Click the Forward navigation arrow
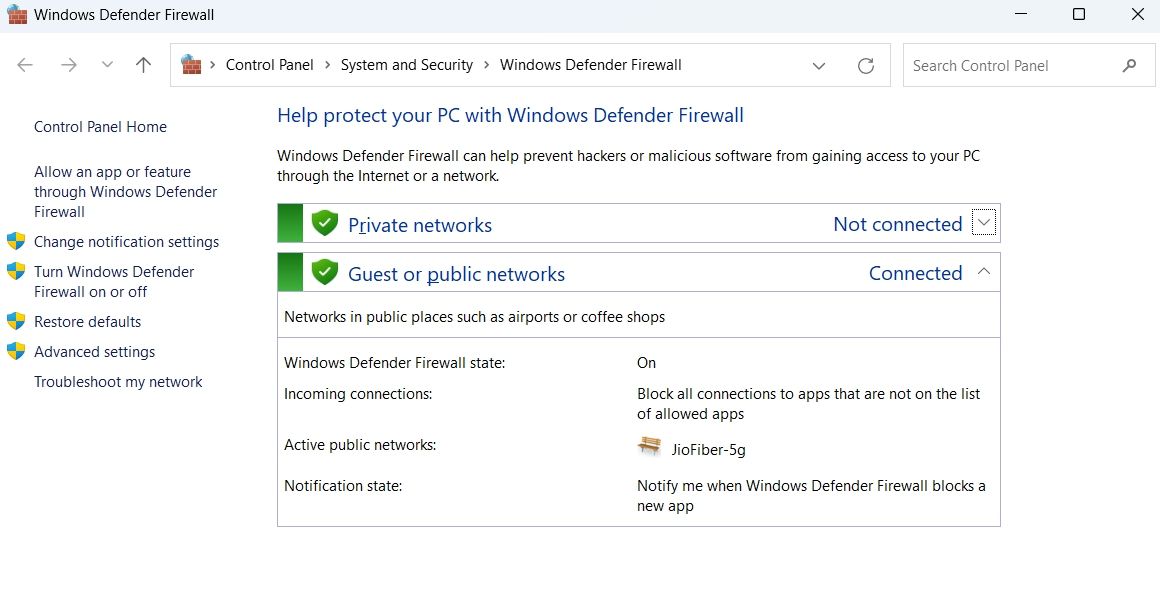Screen dimensions: 1160x600 coord(68,65)
